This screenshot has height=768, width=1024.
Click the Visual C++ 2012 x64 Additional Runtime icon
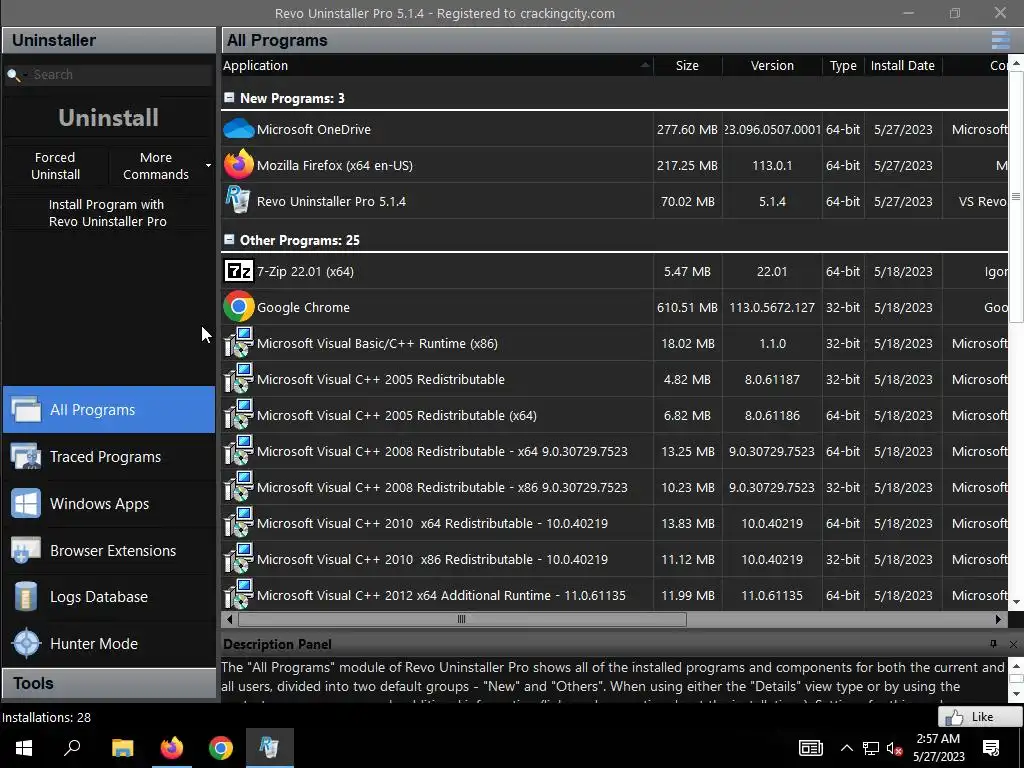(238, 594)
